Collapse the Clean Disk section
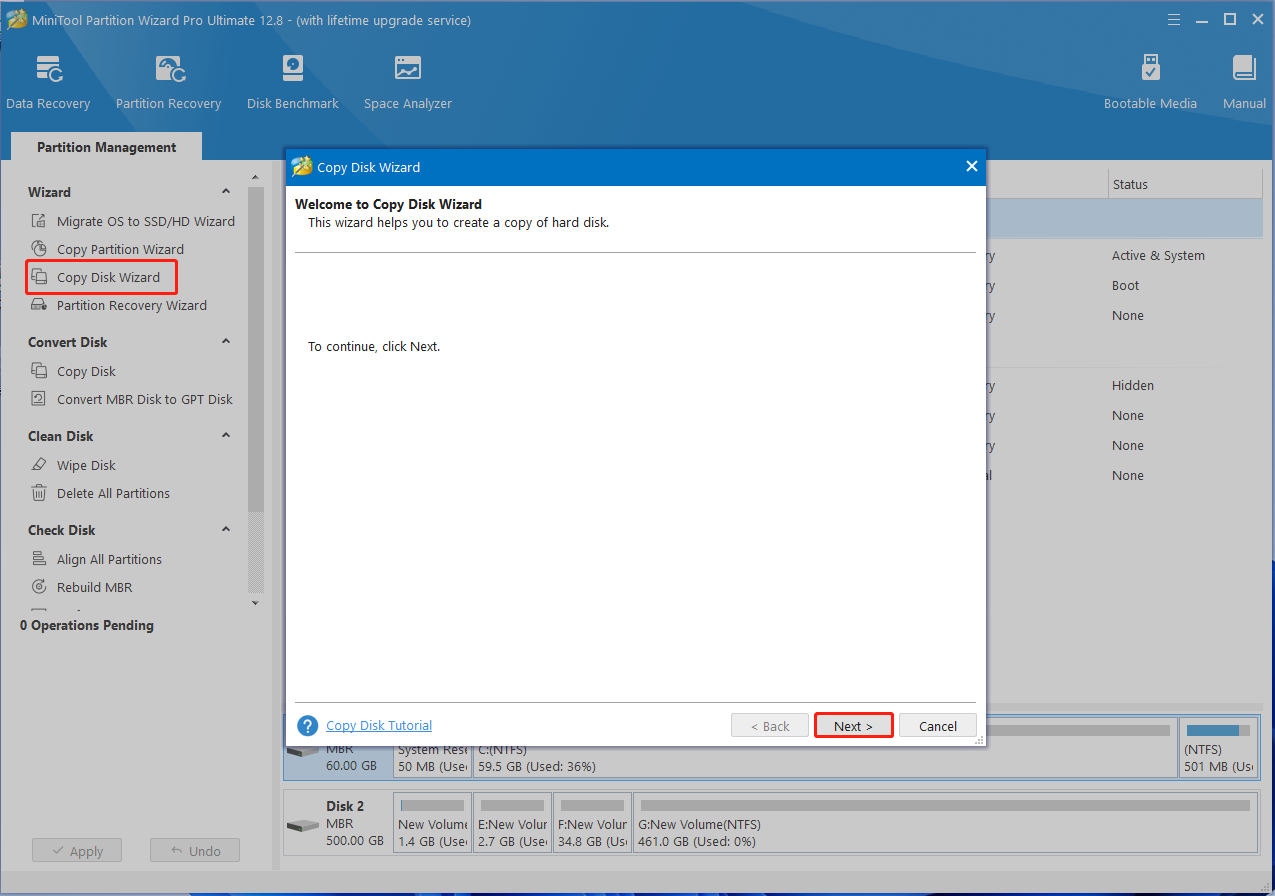This screenshot has width=1275, height=896. [x=226, y=436]
